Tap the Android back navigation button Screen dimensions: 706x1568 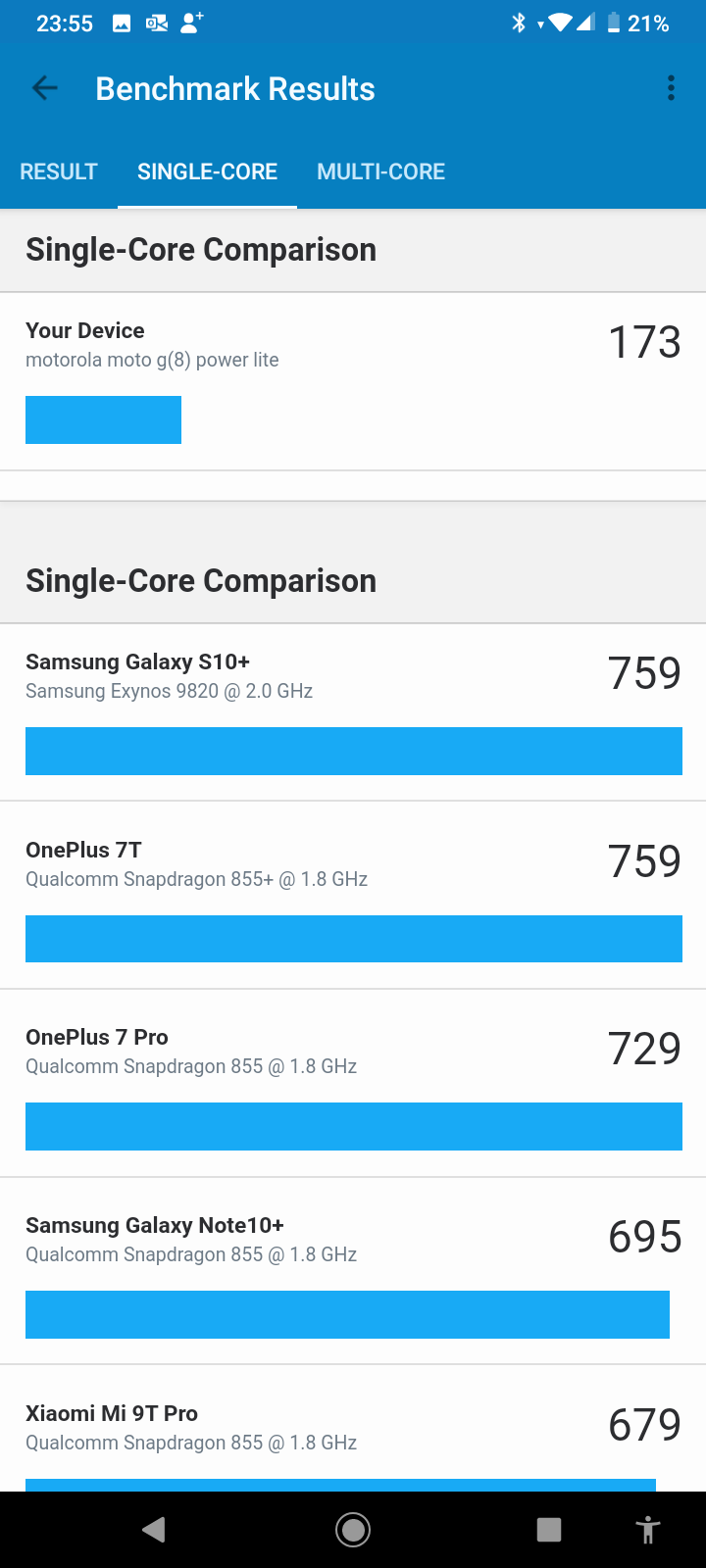154,1530
